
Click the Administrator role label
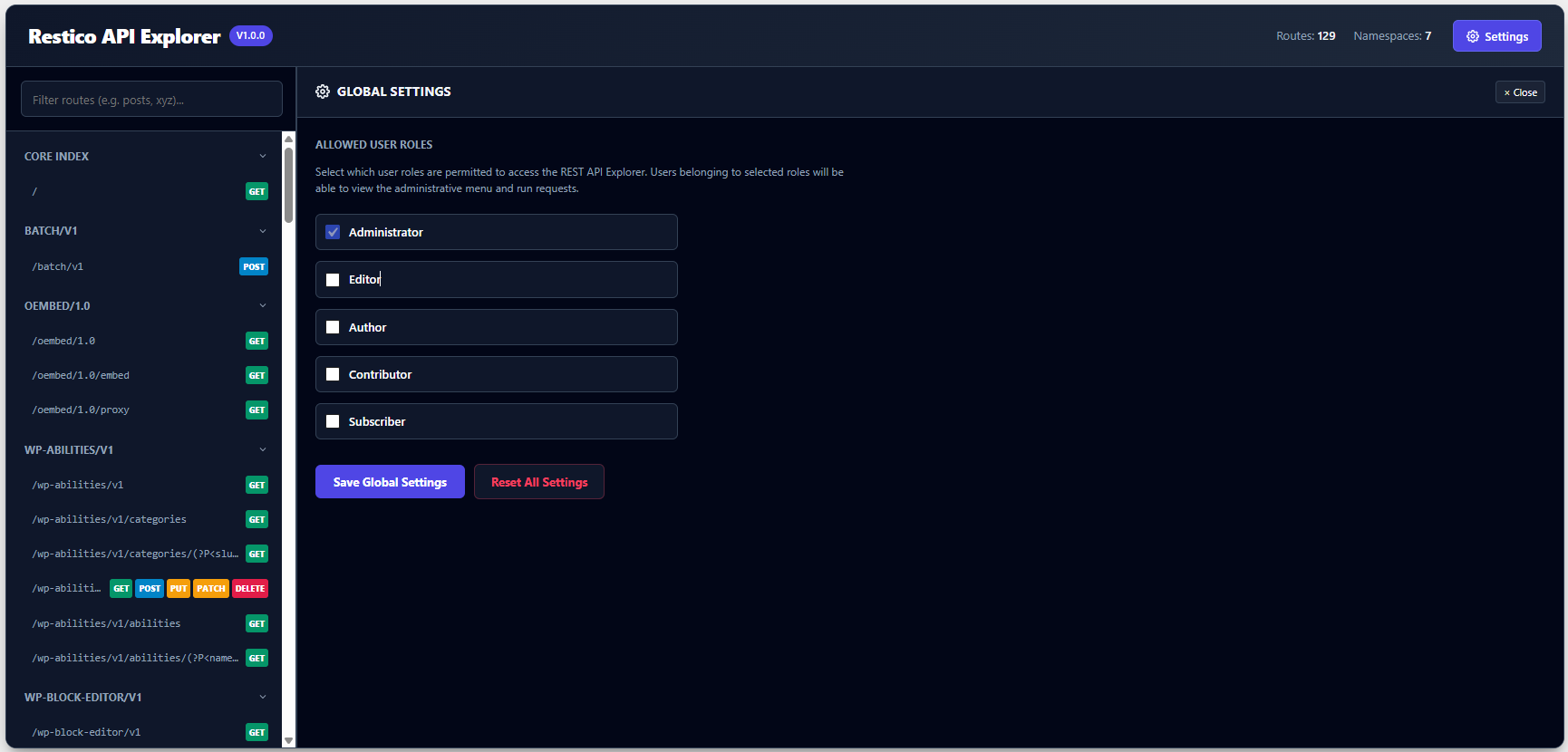tap(386, 232)
